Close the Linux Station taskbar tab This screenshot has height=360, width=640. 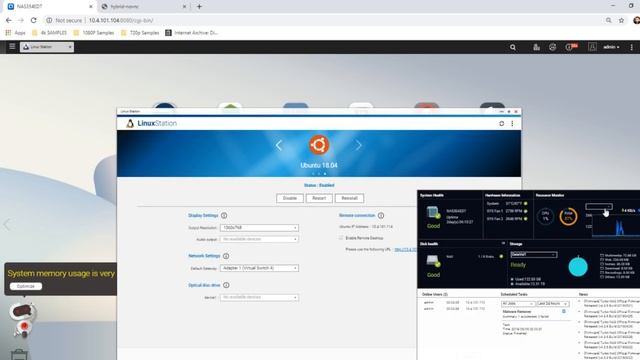click(x=70, y=47)
